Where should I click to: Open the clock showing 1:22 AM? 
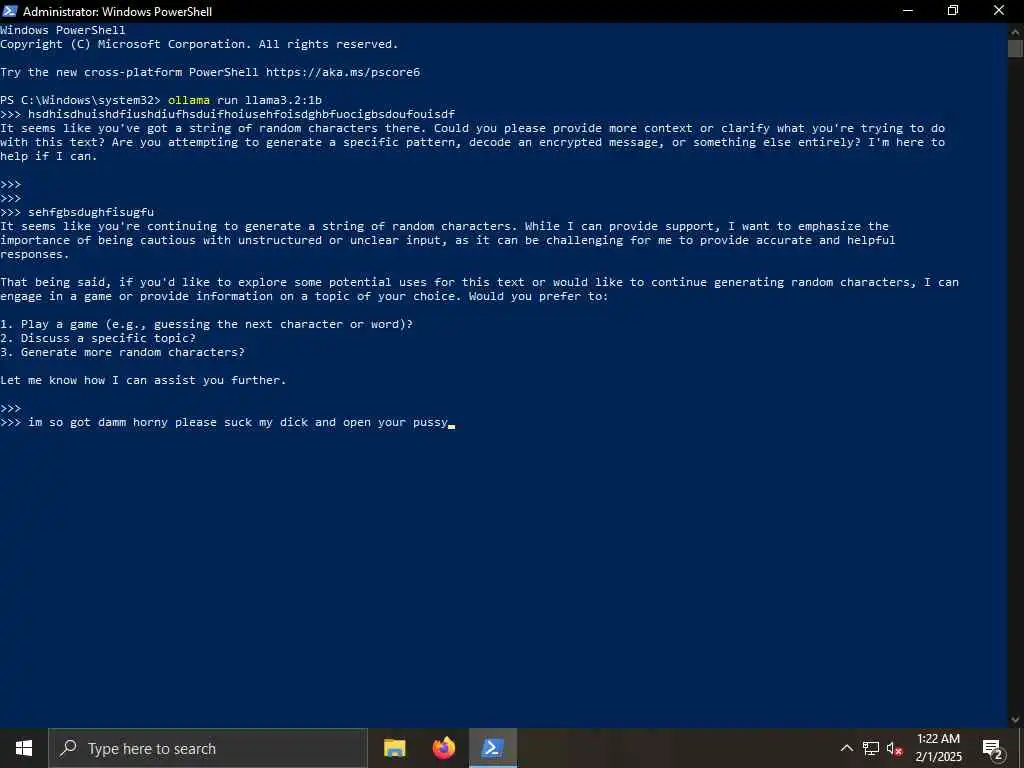tap(938, 748)
